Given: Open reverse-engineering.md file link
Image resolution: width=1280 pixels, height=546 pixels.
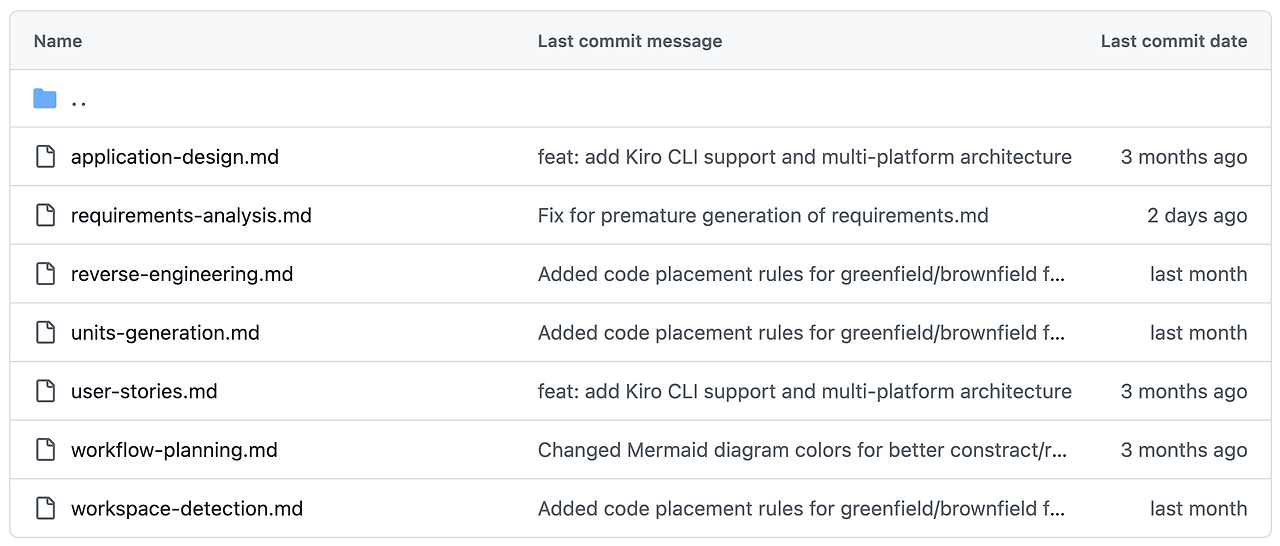Looking at the screenshot, I should [182, 274].
